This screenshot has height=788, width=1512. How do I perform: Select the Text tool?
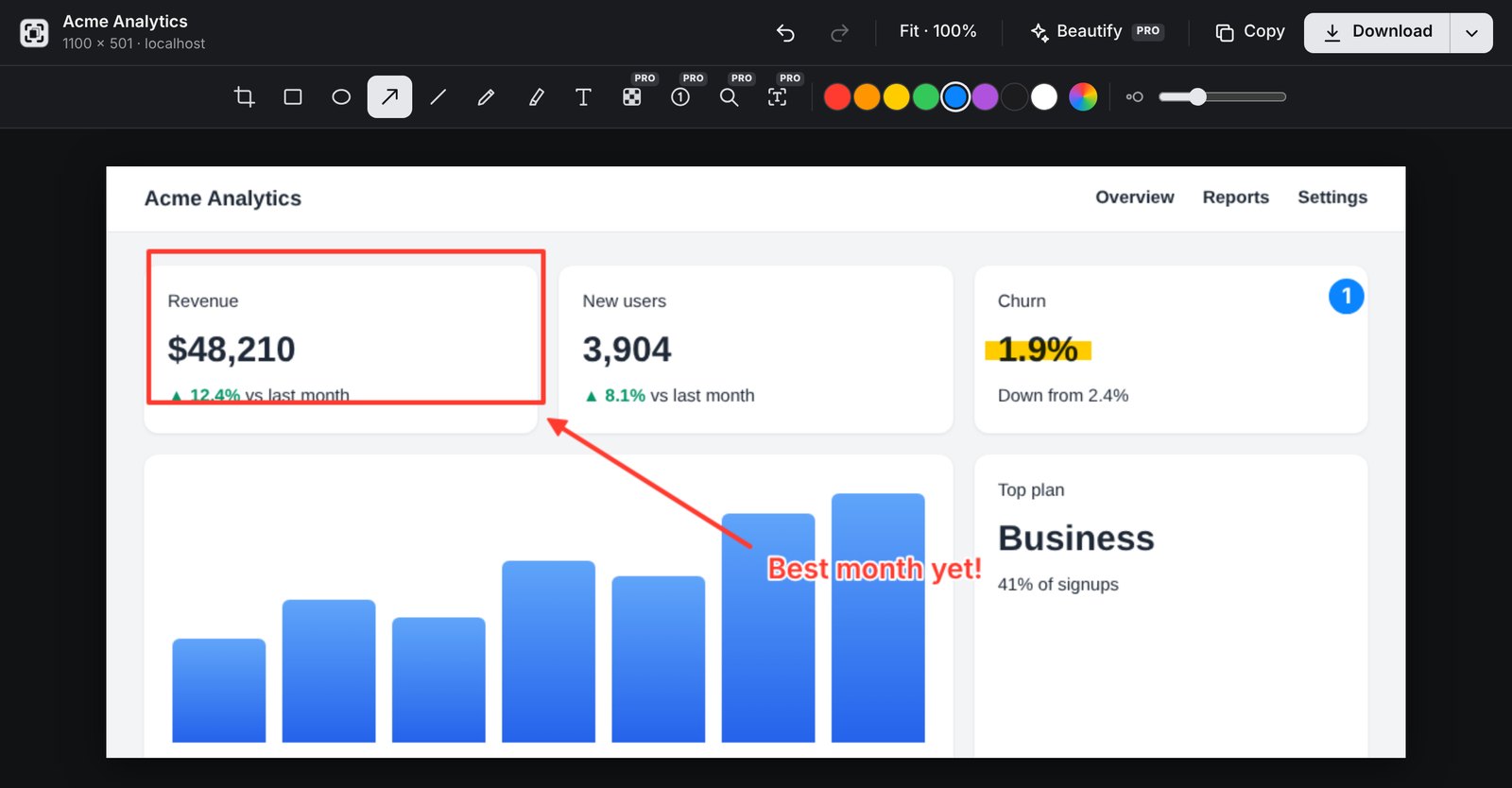[x=583, y=96]
